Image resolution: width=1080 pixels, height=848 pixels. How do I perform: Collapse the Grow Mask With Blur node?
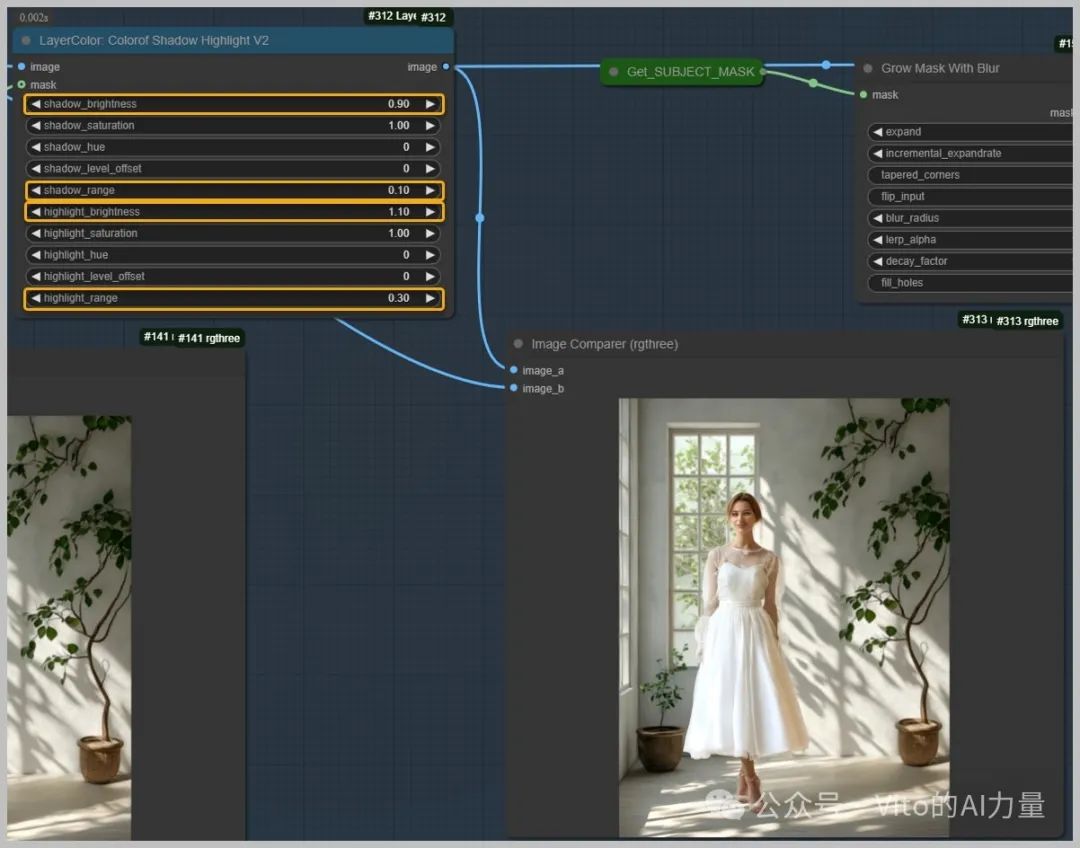868,68
